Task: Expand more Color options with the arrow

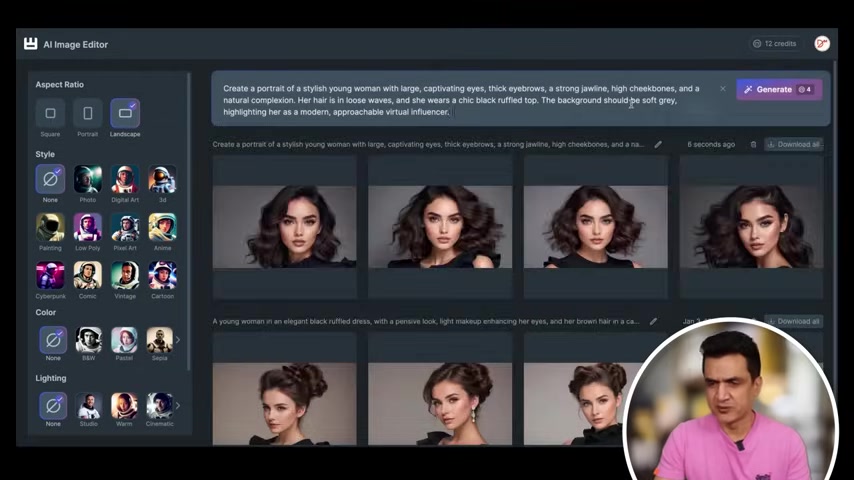Action: pyautogui.click(x=178, y=340)
